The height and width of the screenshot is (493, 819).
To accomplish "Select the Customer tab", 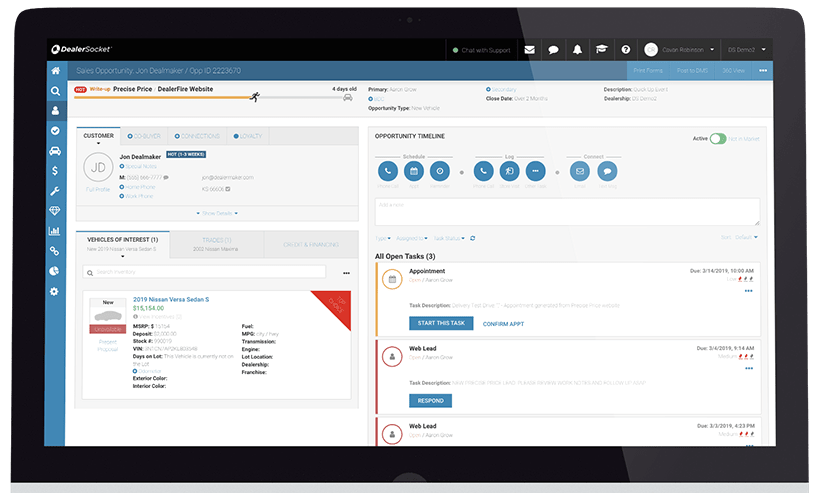I will tap(98, 136).
